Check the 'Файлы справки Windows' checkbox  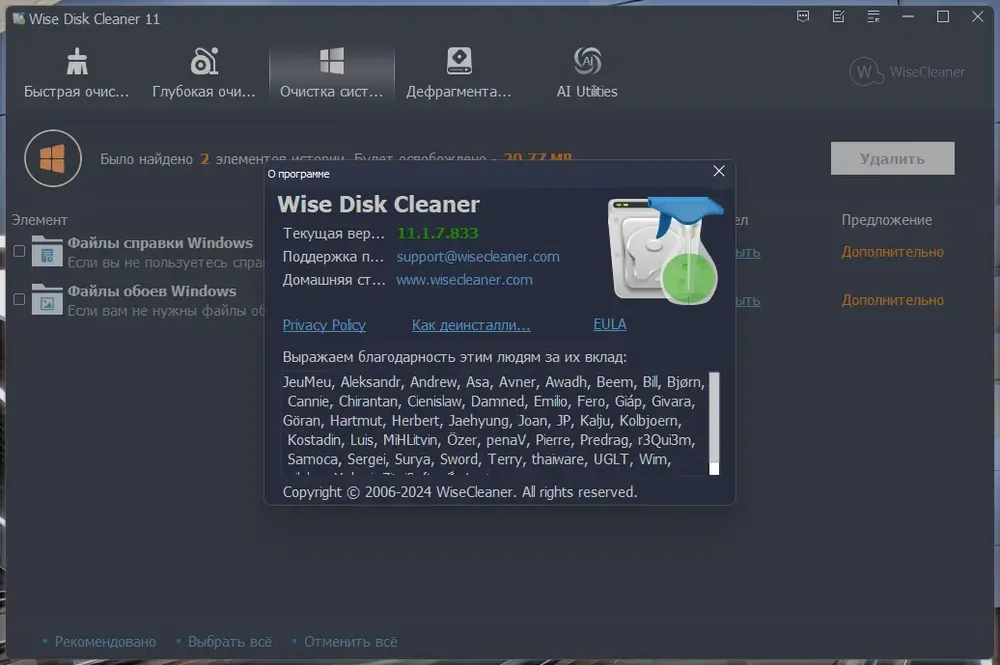(x=19, y=251)
